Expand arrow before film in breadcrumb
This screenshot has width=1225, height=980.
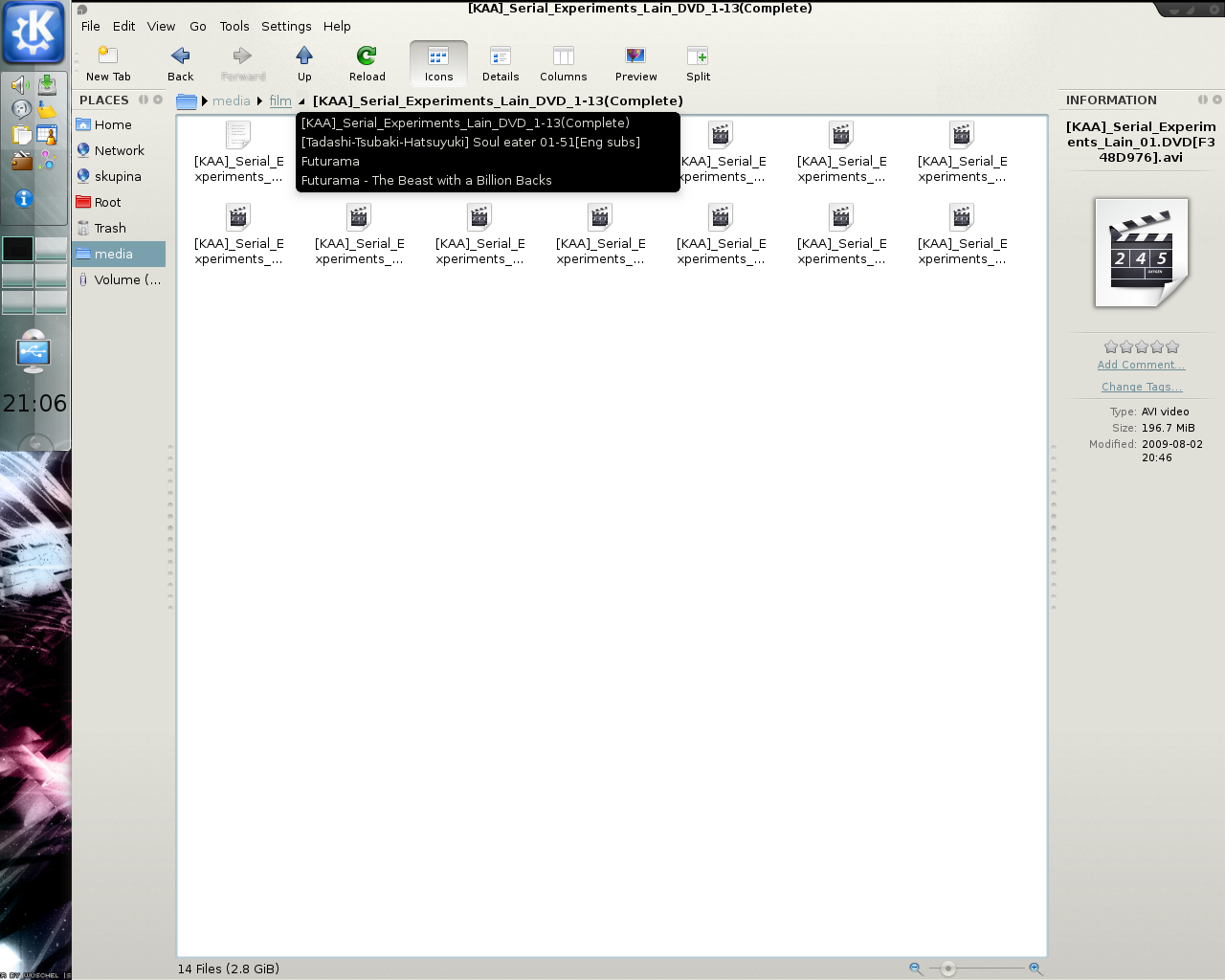[x=259, y=100]
